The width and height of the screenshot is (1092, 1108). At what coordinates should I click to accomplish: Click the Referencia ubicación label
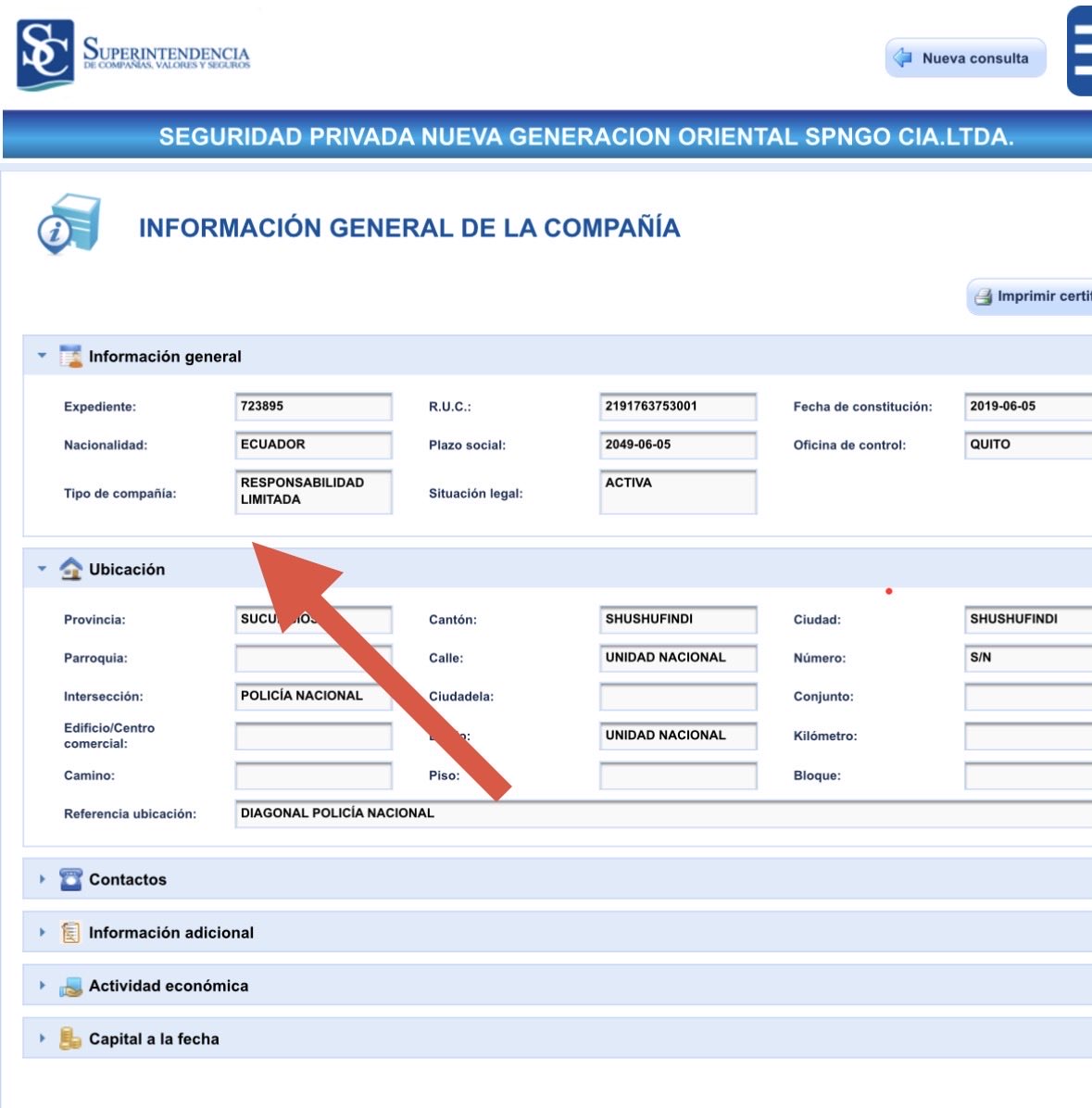[130, 814]
